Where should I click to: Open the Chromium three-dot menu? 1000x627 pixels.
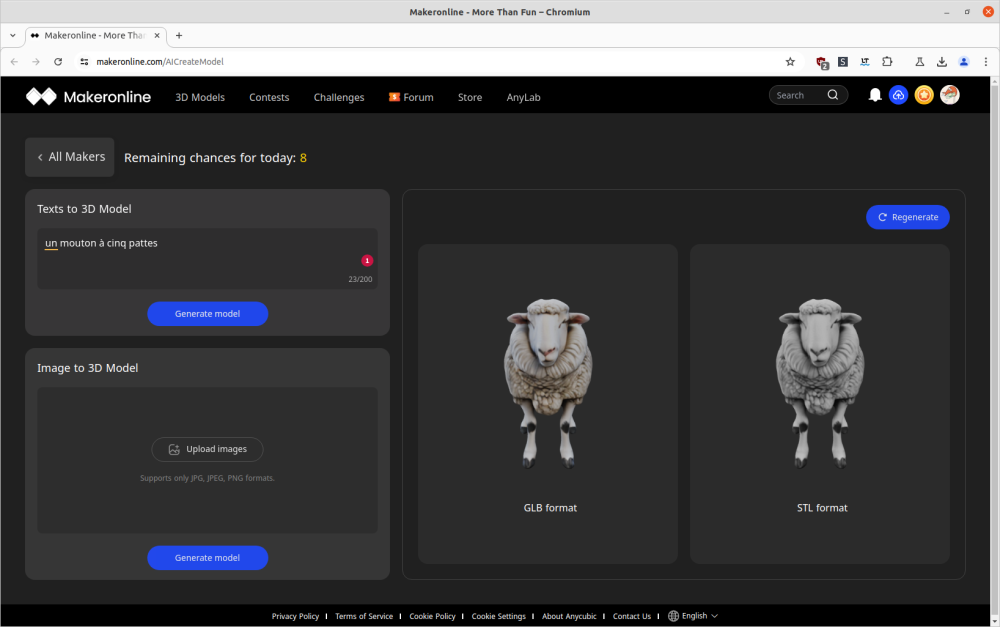click(985, 62)
